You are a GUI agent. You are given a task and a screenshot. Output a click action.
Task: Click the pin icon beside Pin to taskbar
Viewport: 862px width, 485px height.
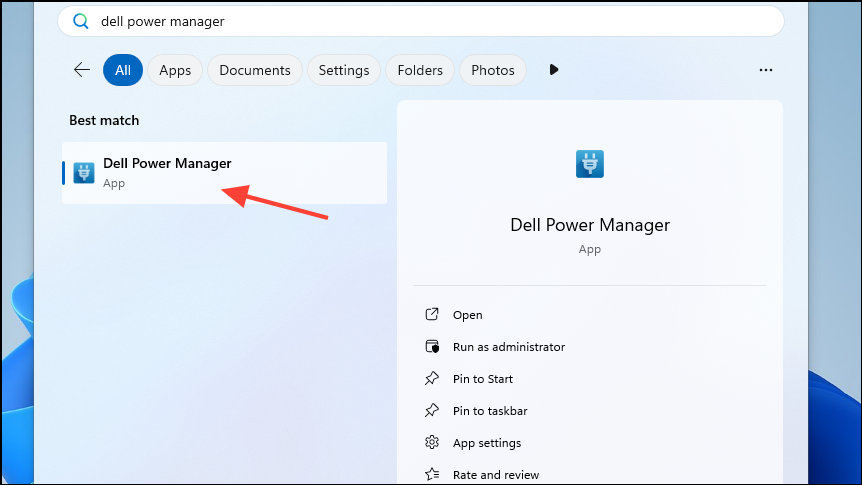432,410
